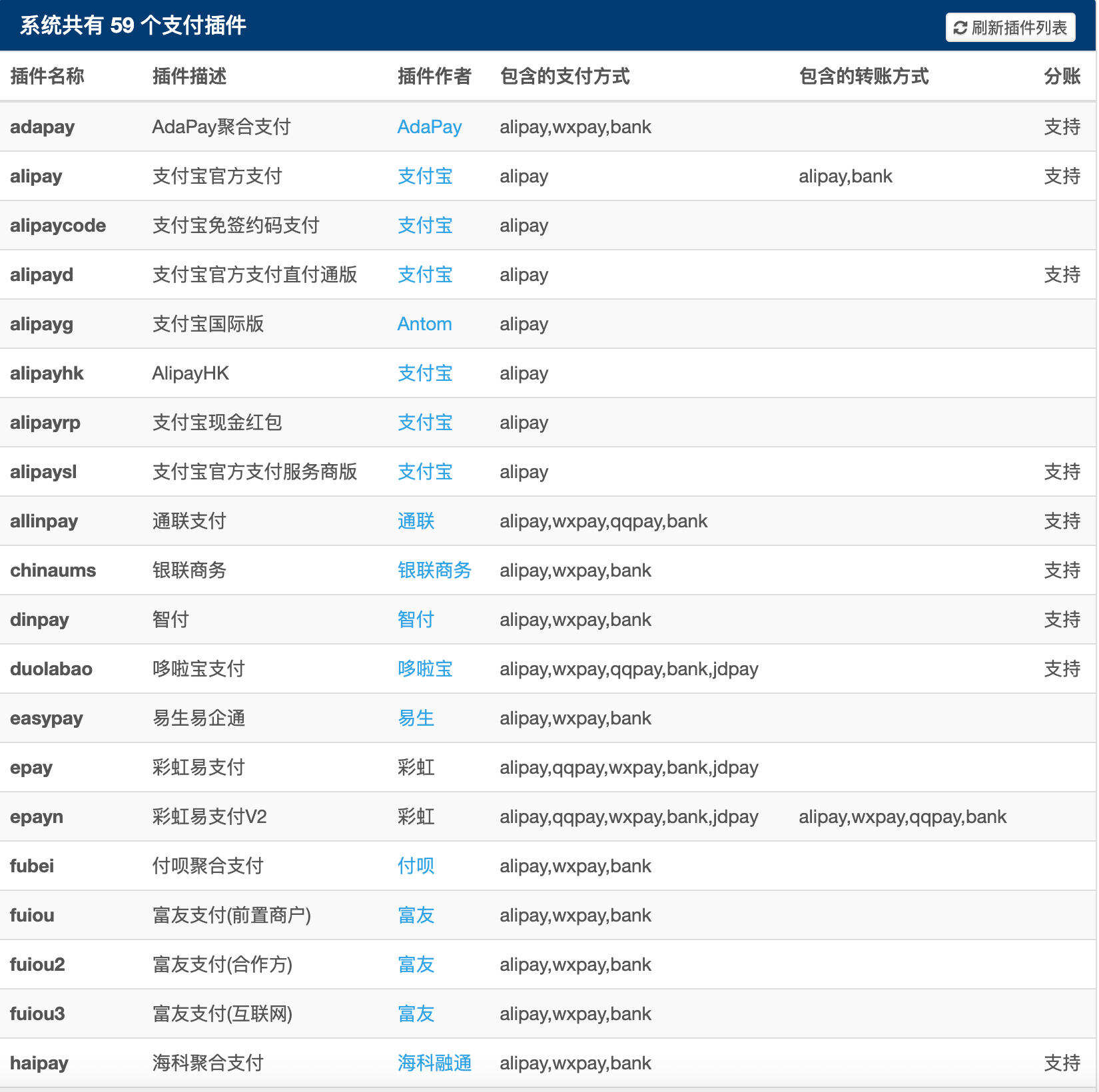Open the 海科融通 author link

(x=434, y=1063)
